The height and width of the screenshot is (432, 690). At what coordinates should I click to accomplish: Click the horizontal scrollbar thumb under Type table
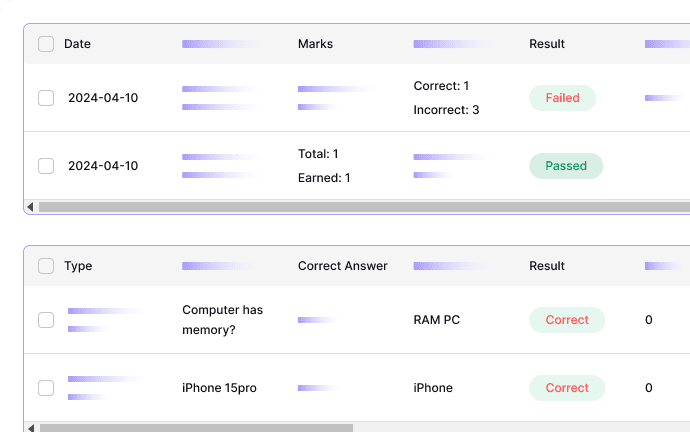pos(196,428)
